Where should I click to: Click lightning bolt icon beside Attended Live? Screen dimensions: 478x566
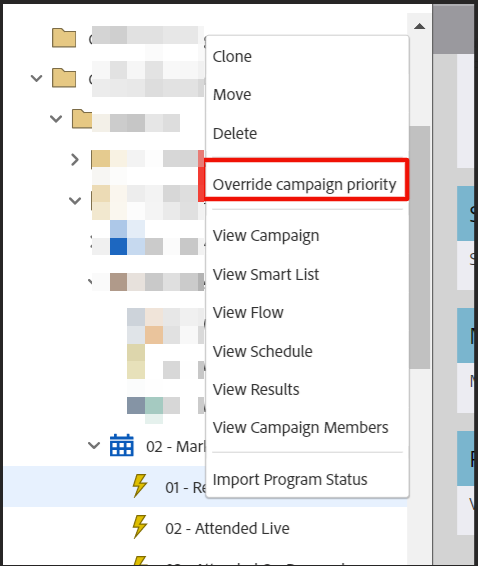pos(140,527)
